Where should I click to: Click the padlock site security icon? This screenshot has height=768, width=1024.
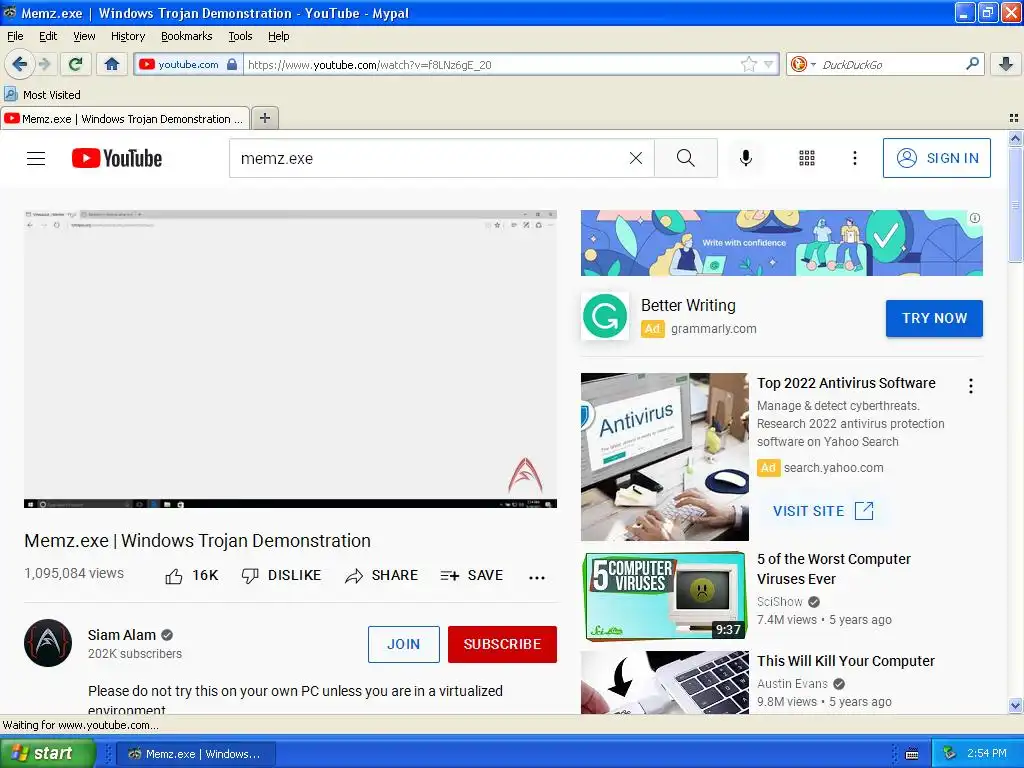pyautogui.click(x=232, y=64)
